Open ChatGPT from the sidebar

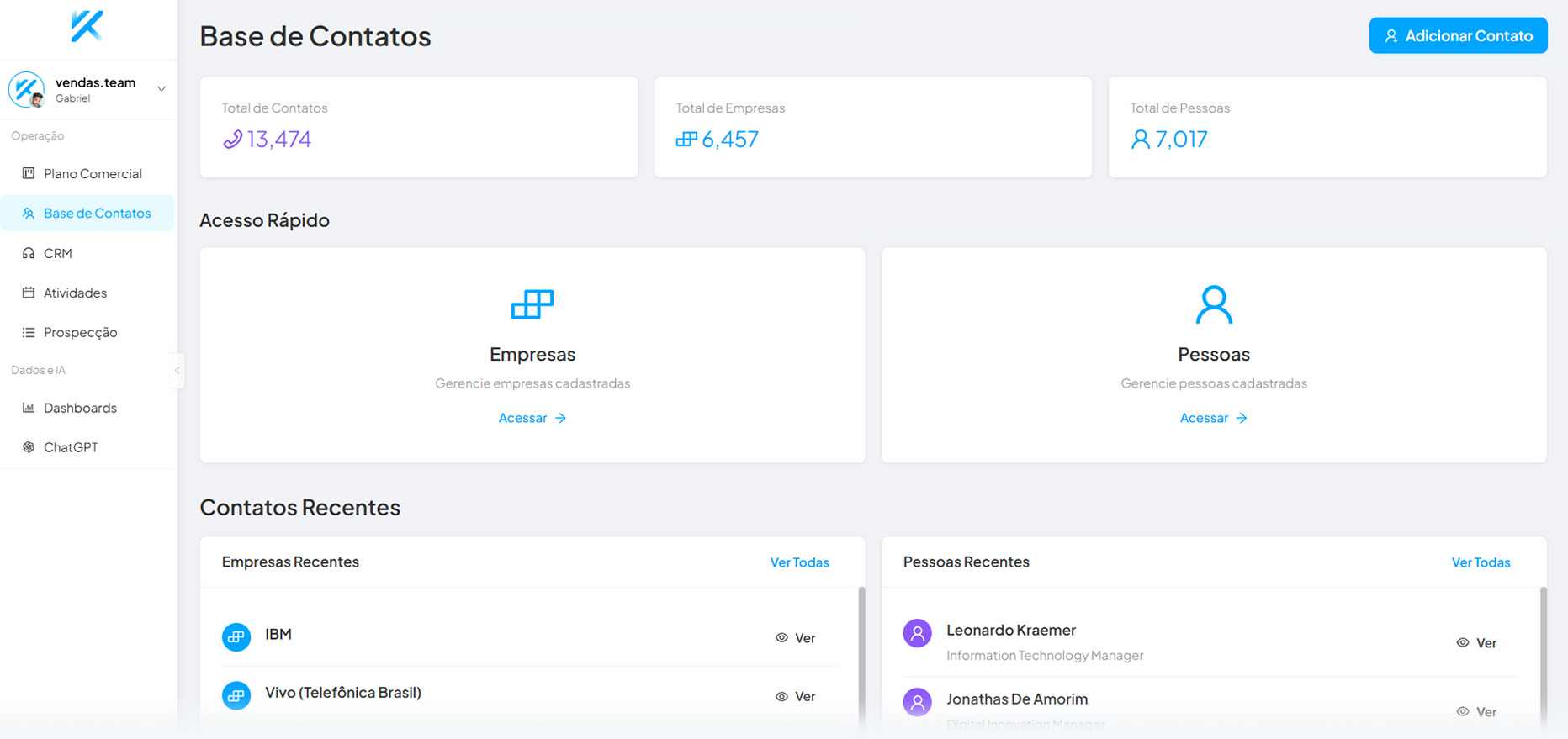click(x=71, y=447)
